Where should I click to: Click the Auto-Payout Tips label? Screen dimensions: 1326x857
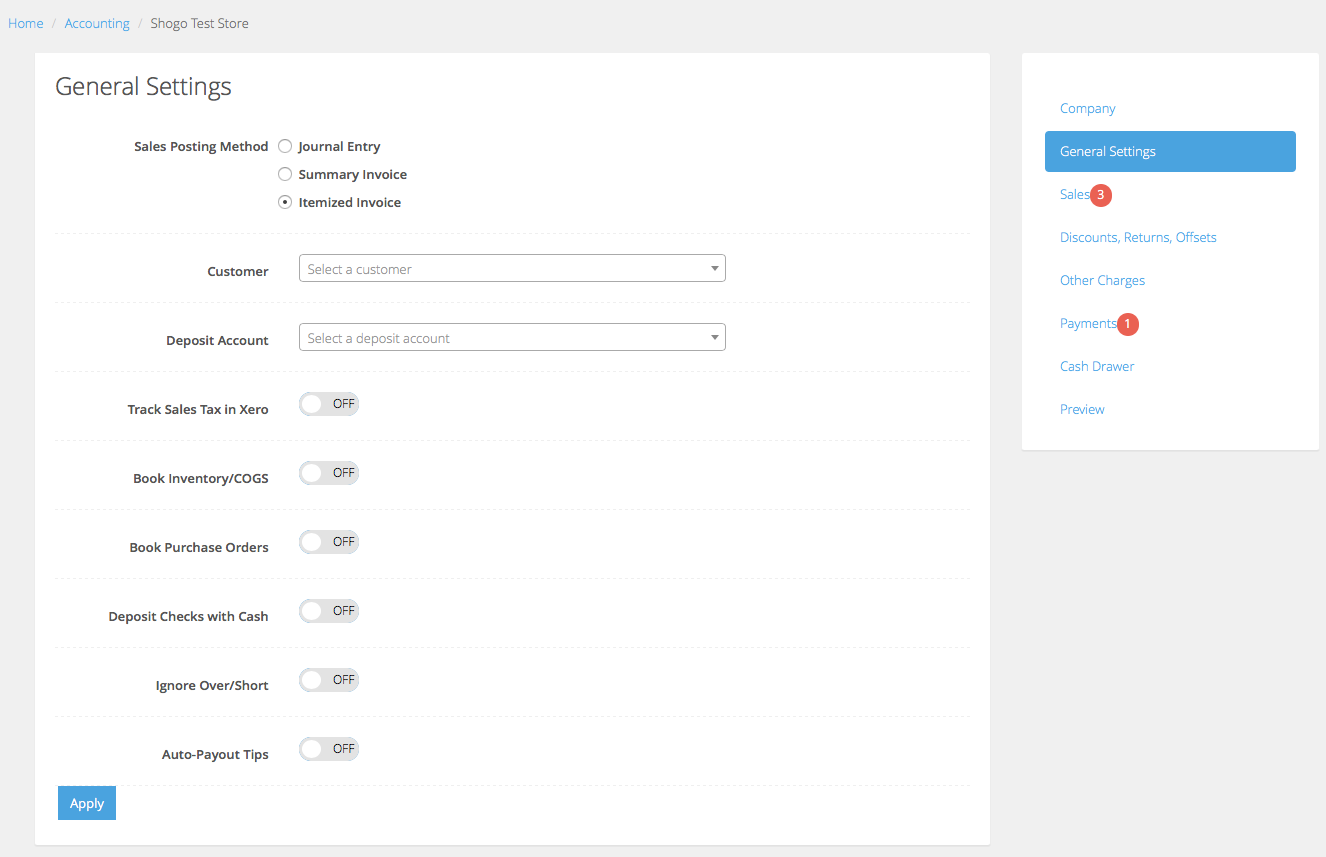[x=215, y=754]
